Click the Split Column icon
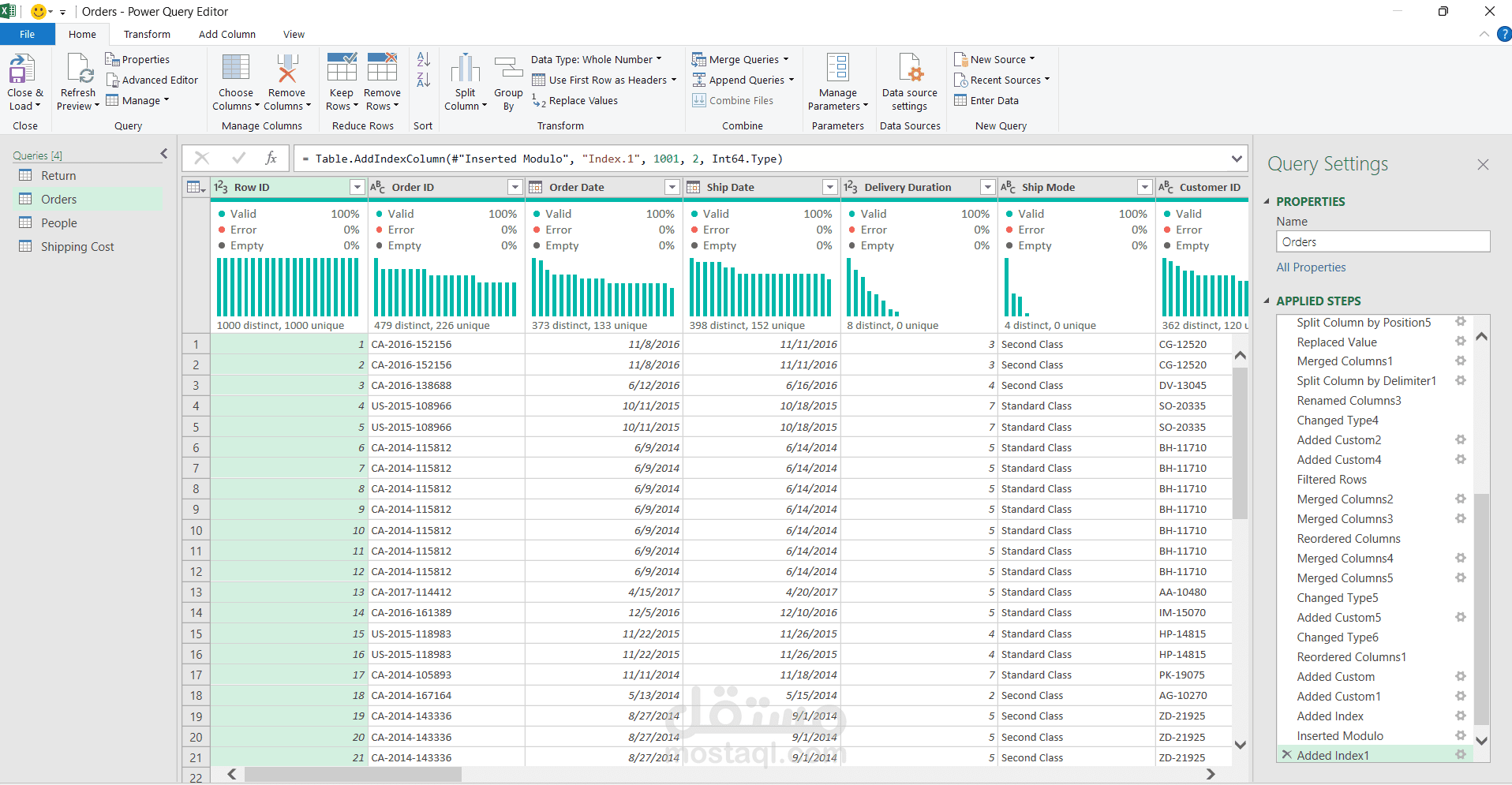 tap(466, 68)
